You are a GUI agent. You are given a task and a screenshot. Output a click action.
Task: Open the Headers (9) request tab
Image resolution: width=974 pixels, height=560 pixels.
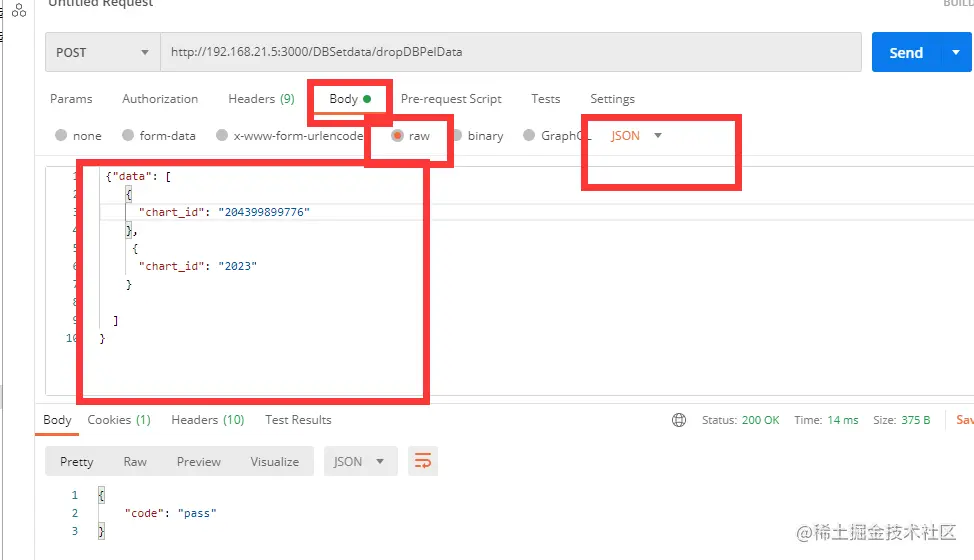click(261, 99)
